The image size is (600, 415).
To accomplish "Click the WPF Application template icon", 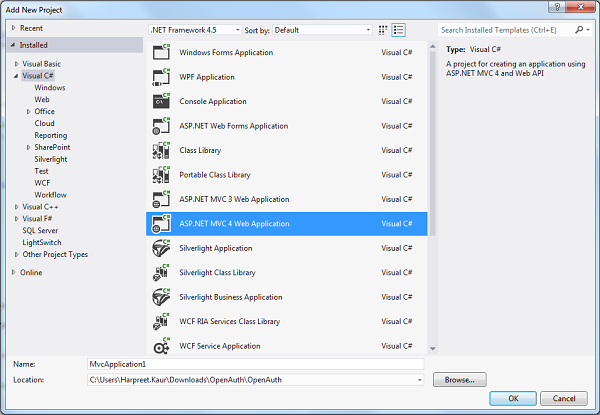I will pyautogui.click(x=161, y=77).
